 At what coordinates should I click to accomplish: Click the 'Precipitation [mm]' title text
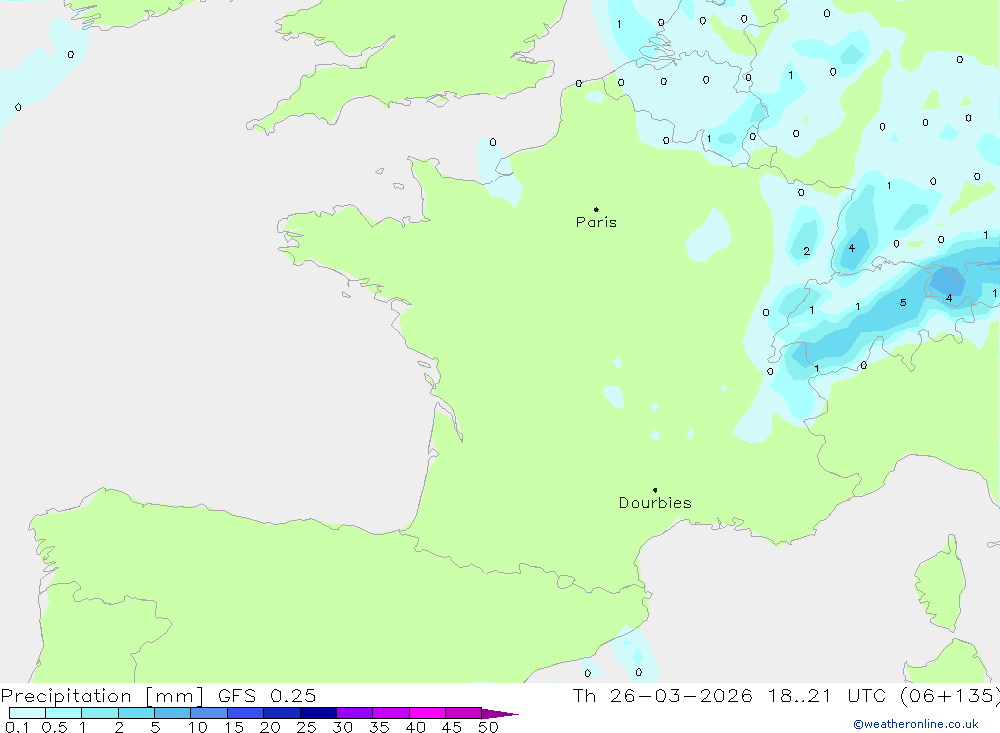pyautogui.click(x=102, y=696)
